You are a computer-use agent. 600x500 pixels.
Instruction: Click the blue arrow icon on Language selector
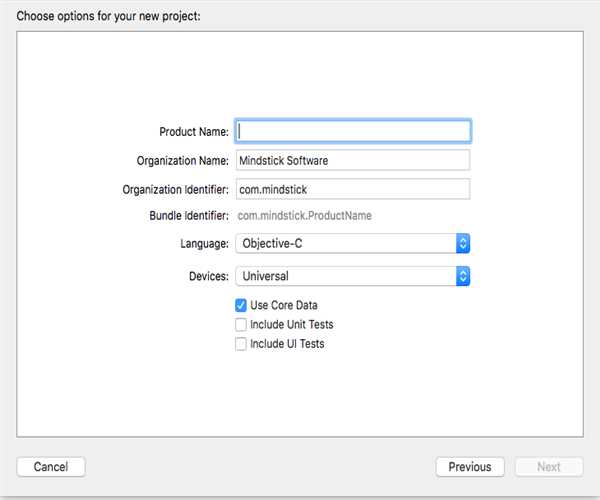point(462,244)
